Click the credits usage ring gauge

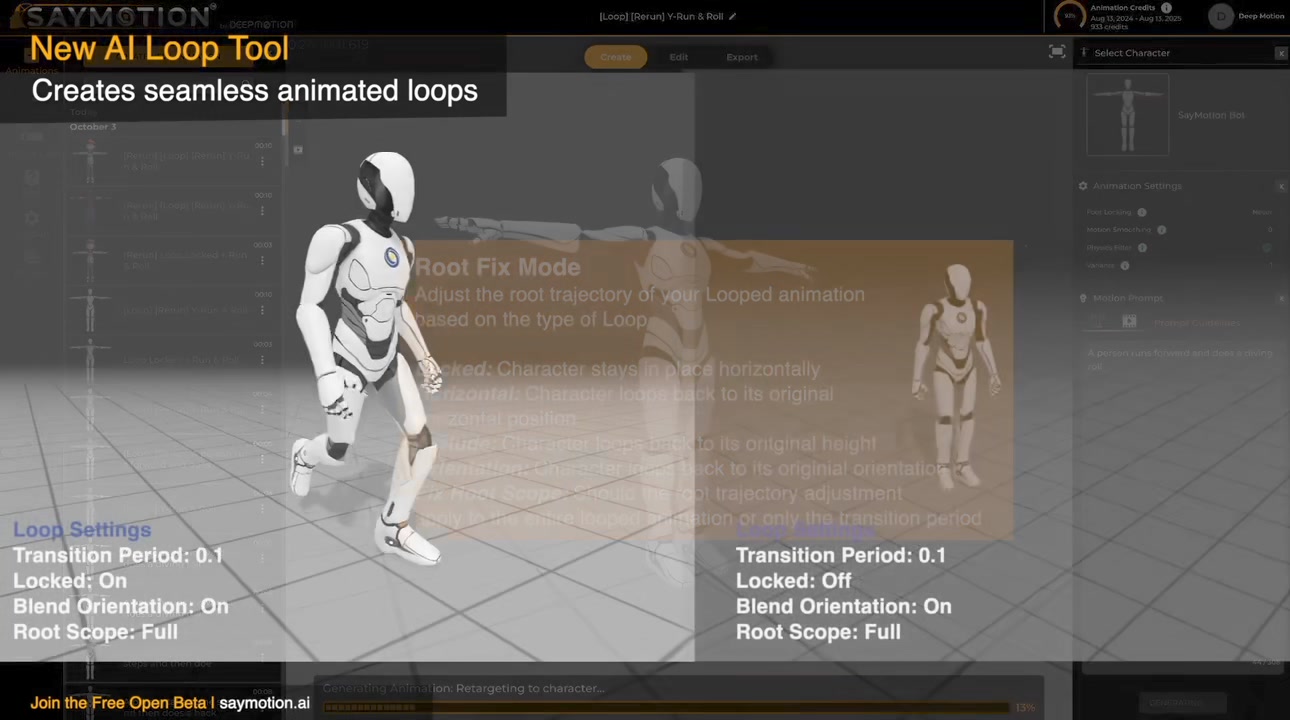click(x=1069, y=16)
